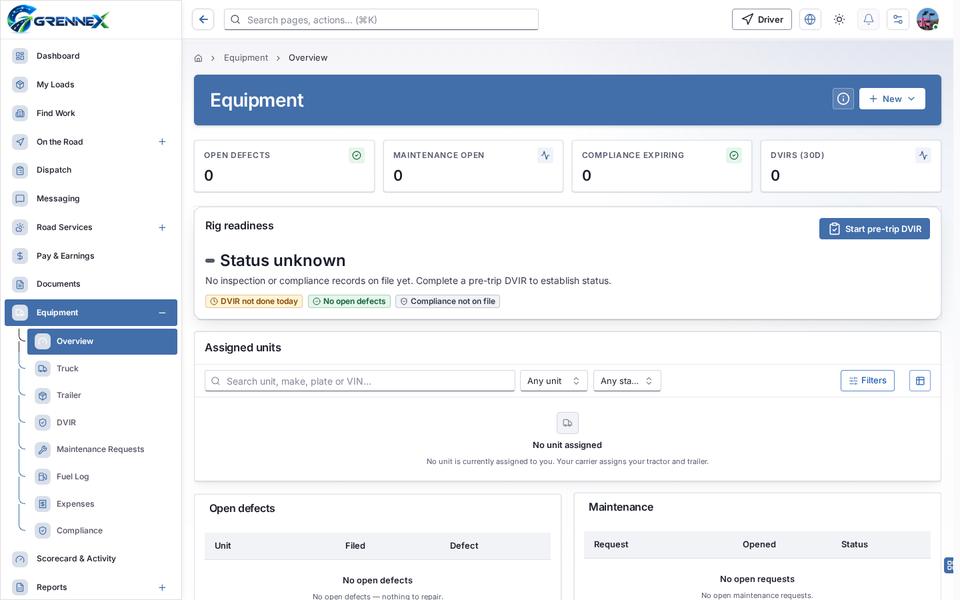Start pre-trip DVIR
Viewport: 960px width, 600px height.
click(874, 229)
